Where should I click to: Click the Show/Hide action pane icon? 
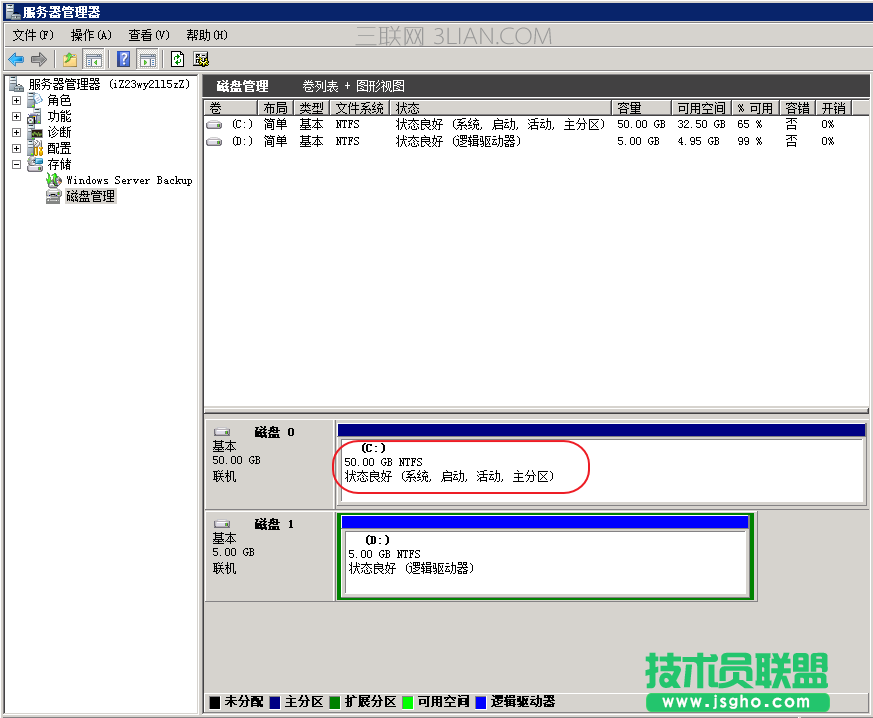pyautogui.click(x=148, y=59)
